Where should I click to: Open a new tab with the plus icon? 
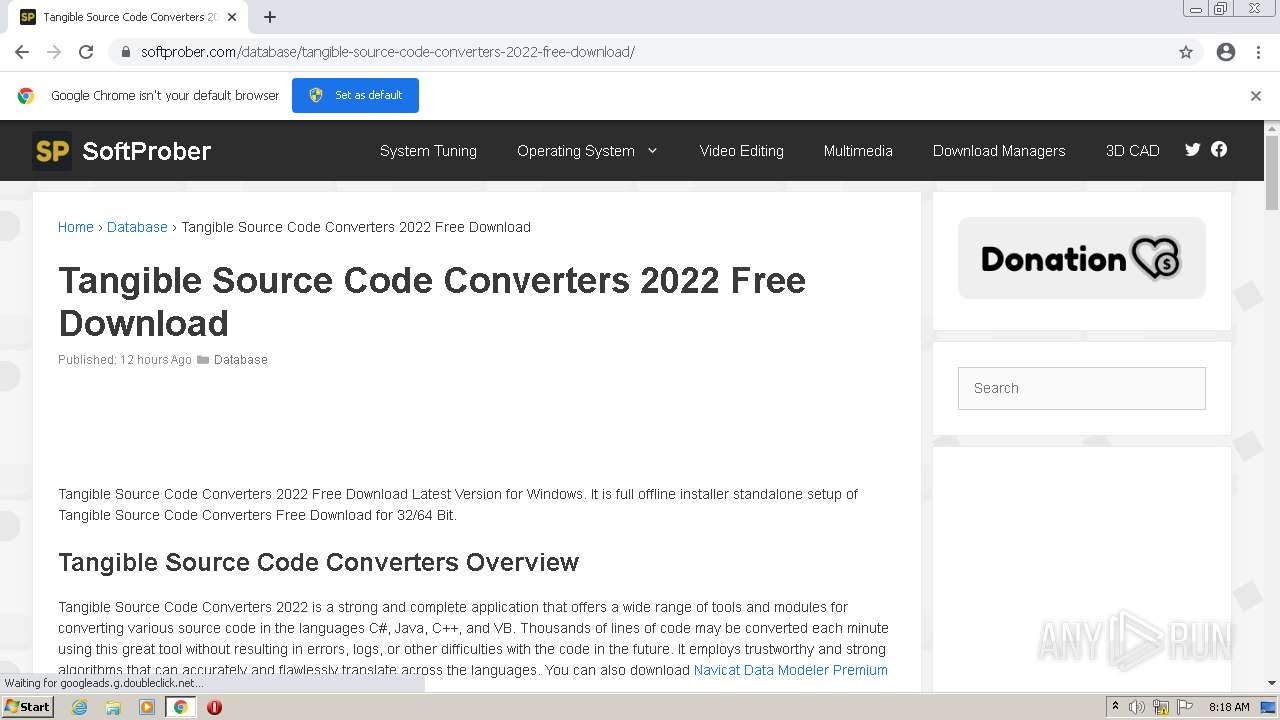[x=270, y=17]
